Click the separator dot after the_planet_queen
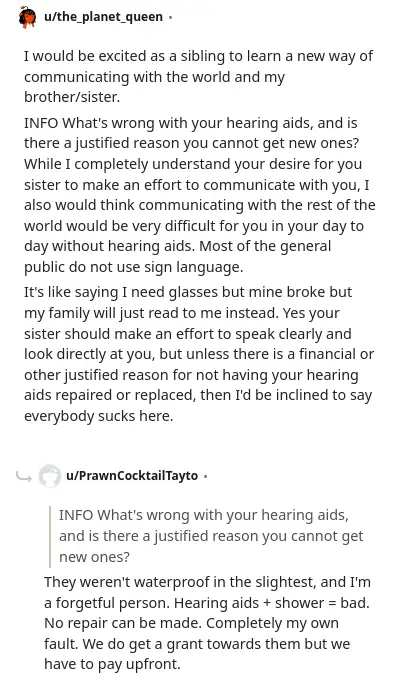This screenshot has height=700, width=400. (x=170, y=18)
